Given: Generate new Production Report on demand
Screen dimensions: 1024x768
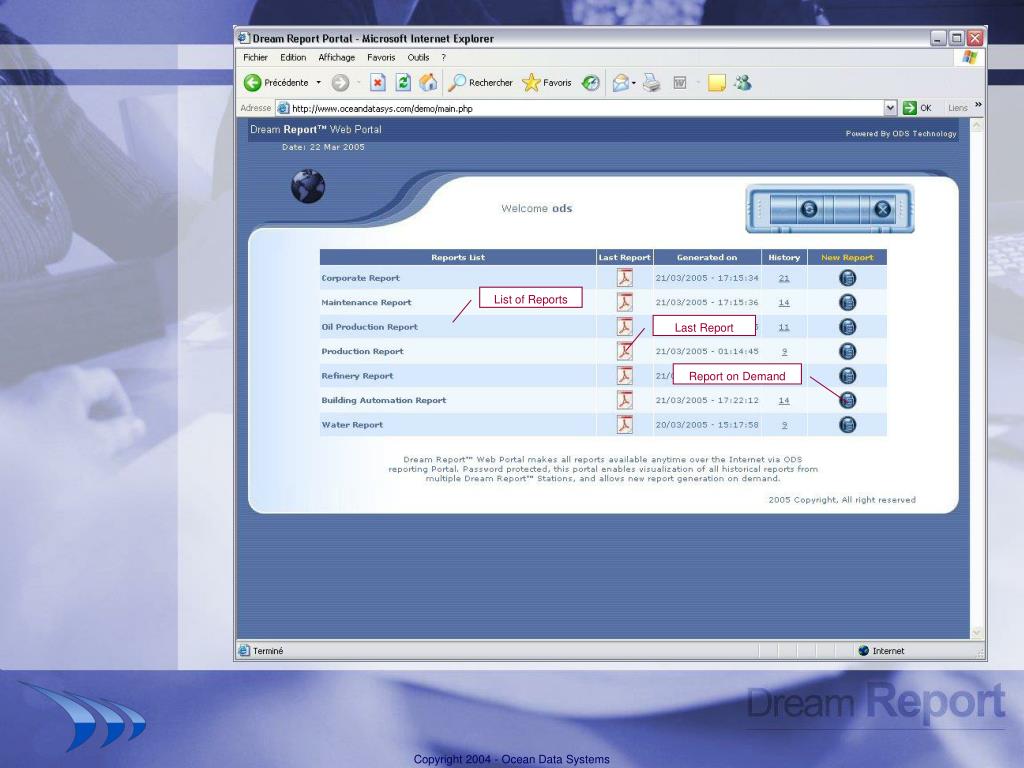Looking at the screenshot, I should click(x=847, y=351).
